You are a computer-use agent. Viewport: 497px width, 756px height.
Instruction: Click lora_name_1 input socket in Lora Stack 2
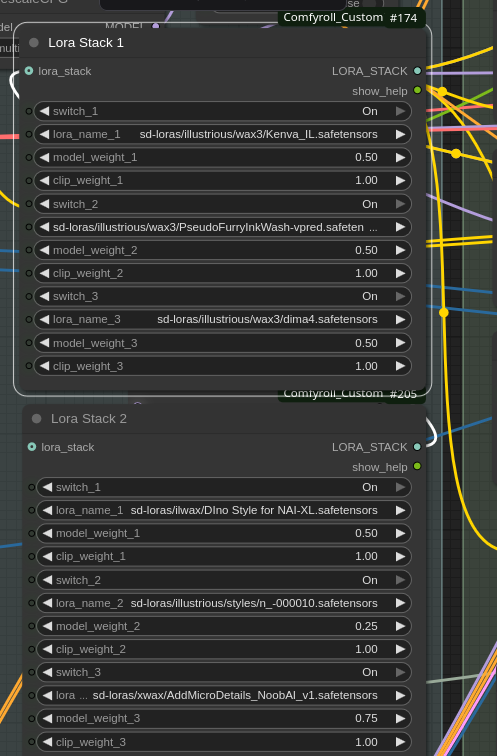[x=32, y=511]
